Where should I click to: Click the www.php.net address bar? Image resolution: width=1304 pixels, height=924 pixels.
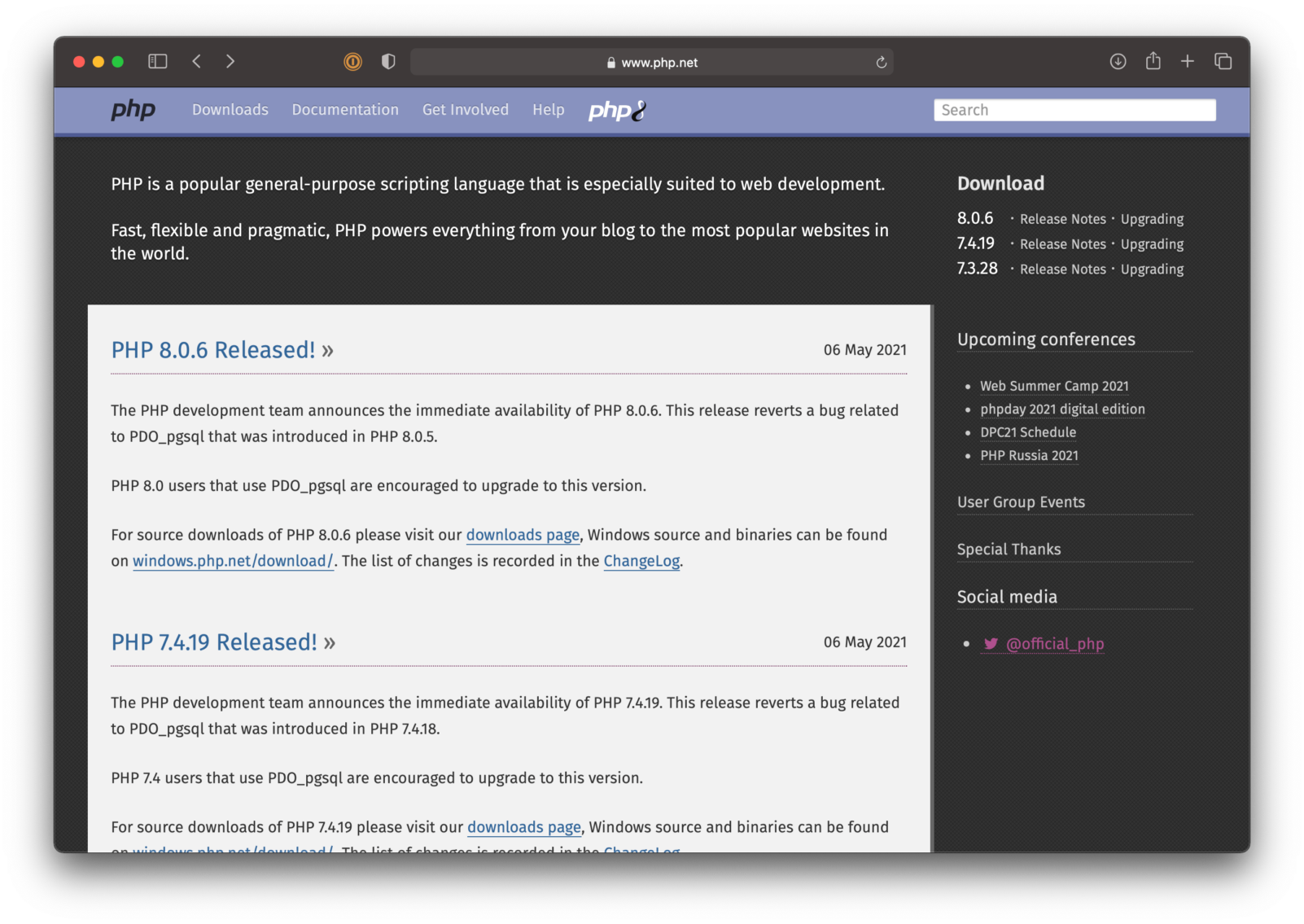(x=651, y=63)
